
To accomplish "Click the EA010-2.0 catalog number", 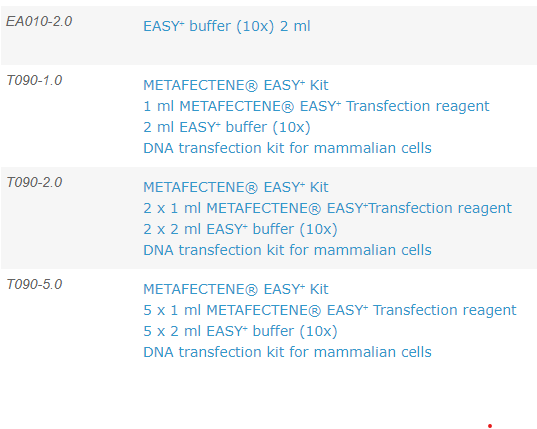I will [39, 22].
